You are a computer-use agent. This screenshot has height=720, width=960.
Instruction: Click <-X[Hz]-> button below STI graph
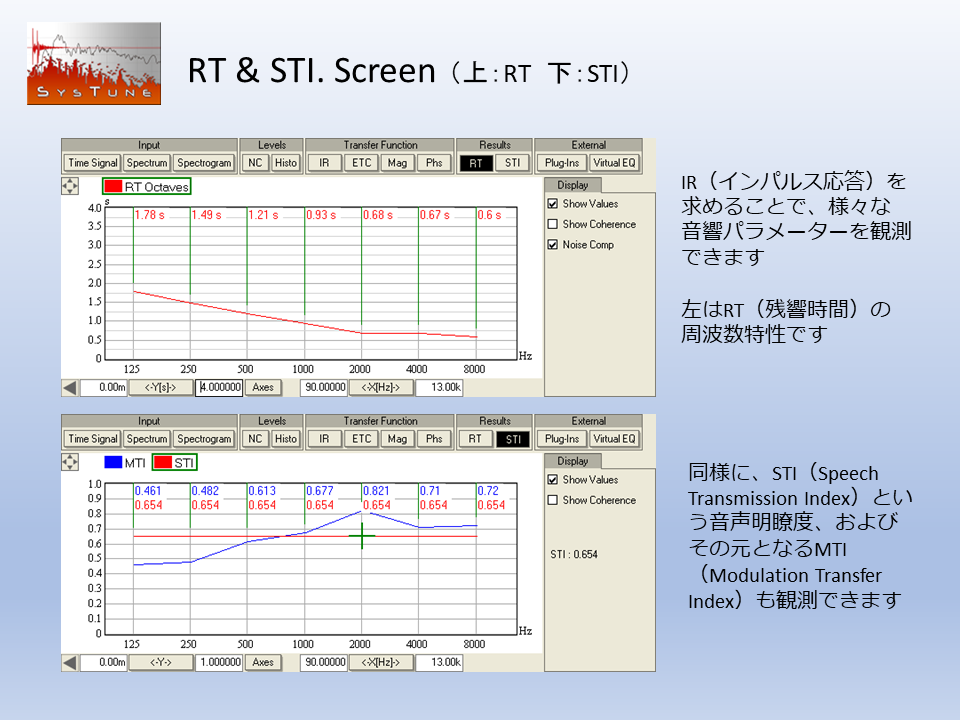click(x=381, y=662)
